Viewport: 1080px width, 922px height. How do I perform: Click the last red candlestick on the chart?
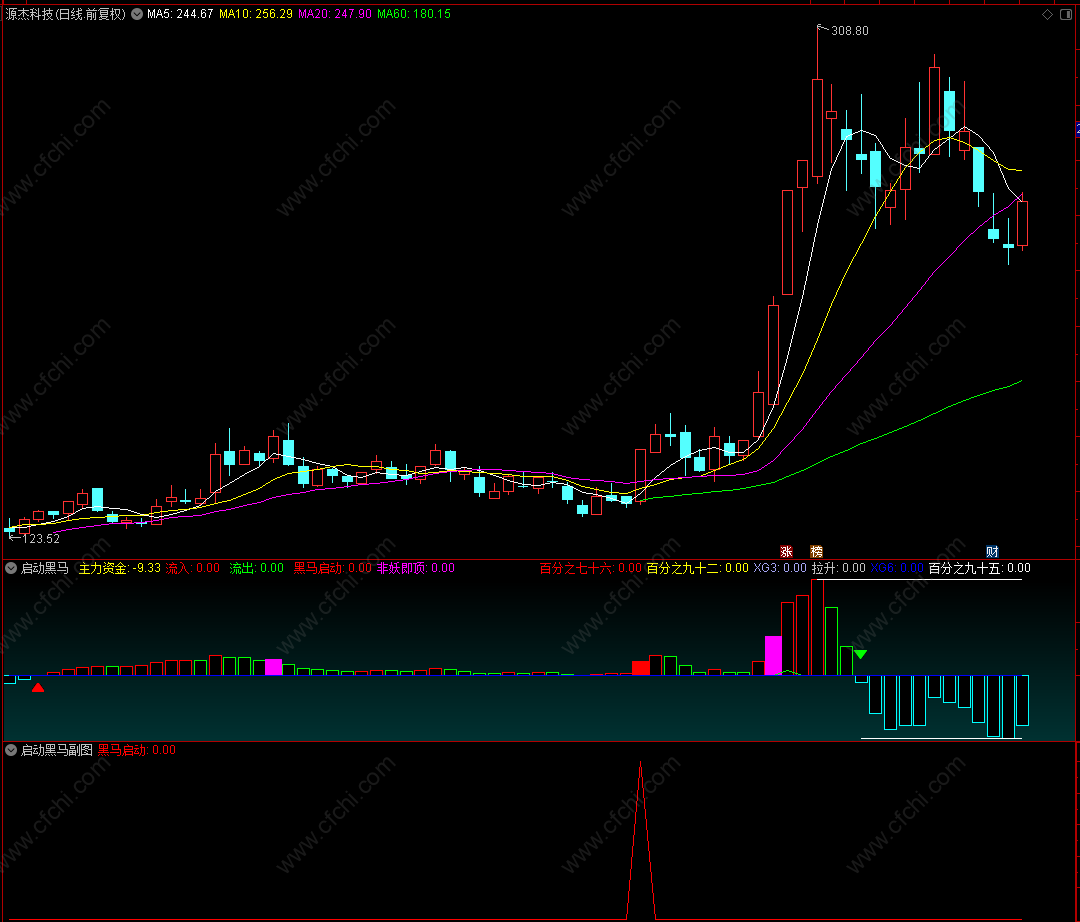[1023, 223]
